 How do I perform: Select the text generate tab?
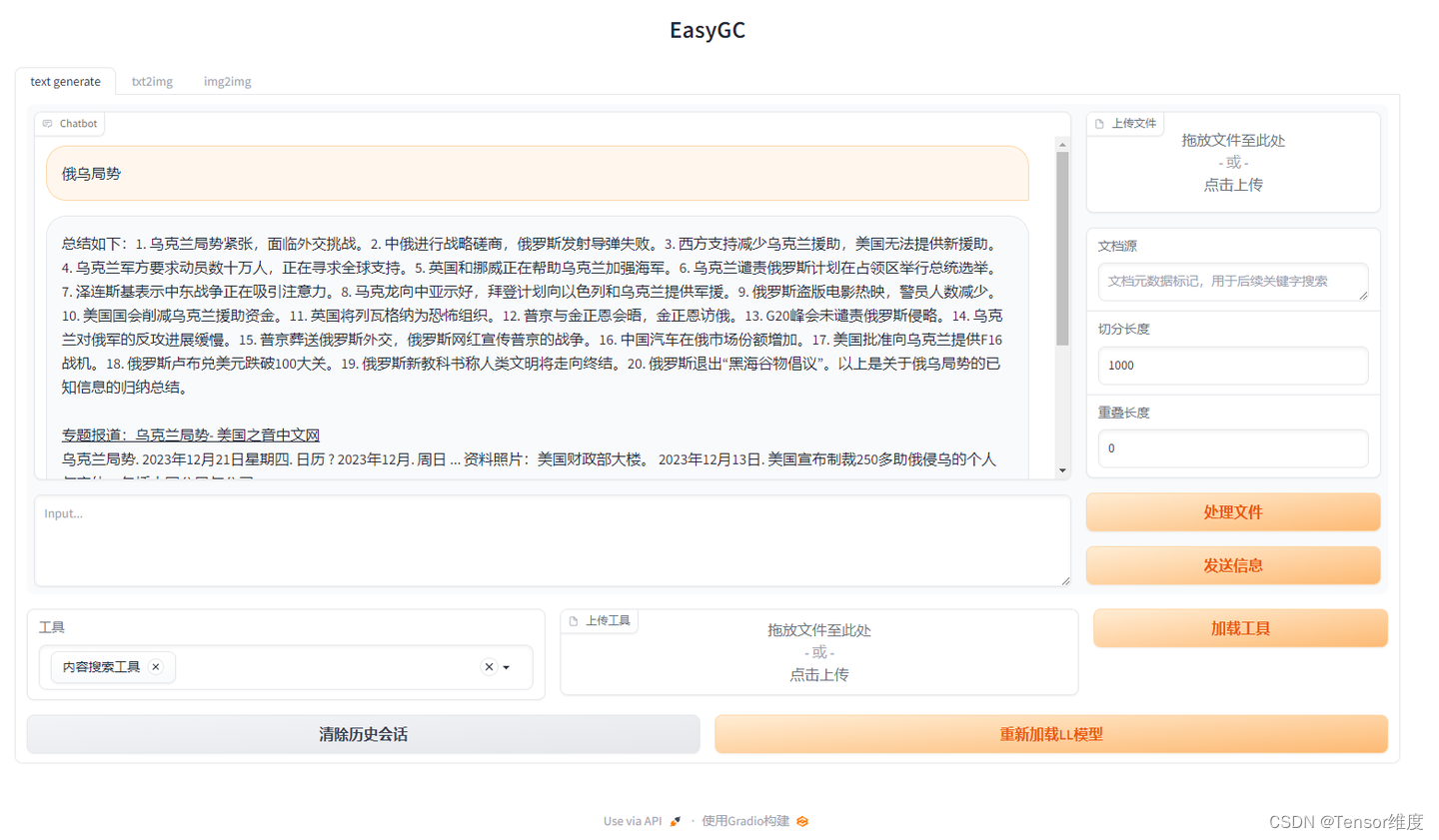(65, 81)
